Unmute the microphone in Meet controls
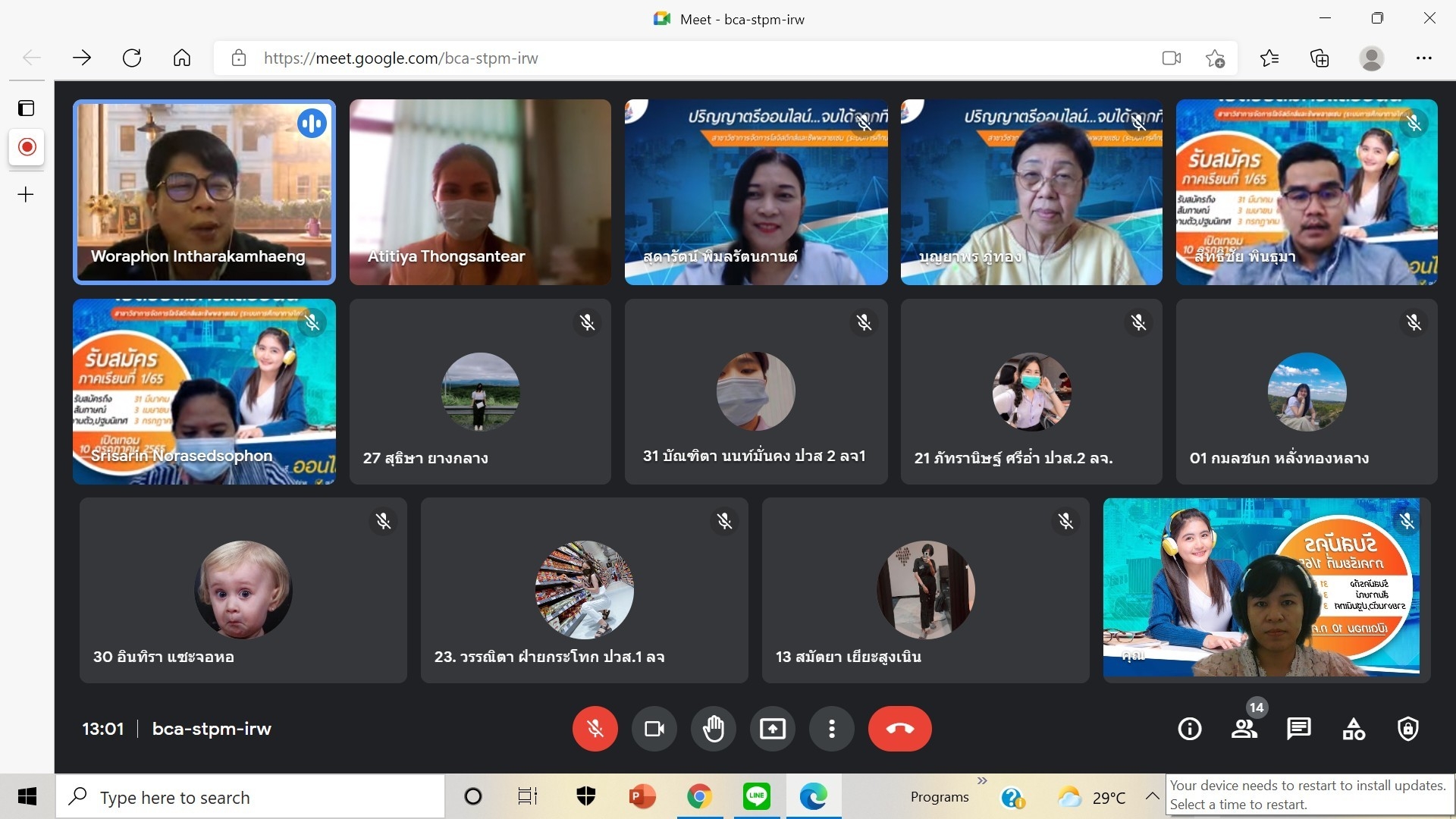 point(595,729)
